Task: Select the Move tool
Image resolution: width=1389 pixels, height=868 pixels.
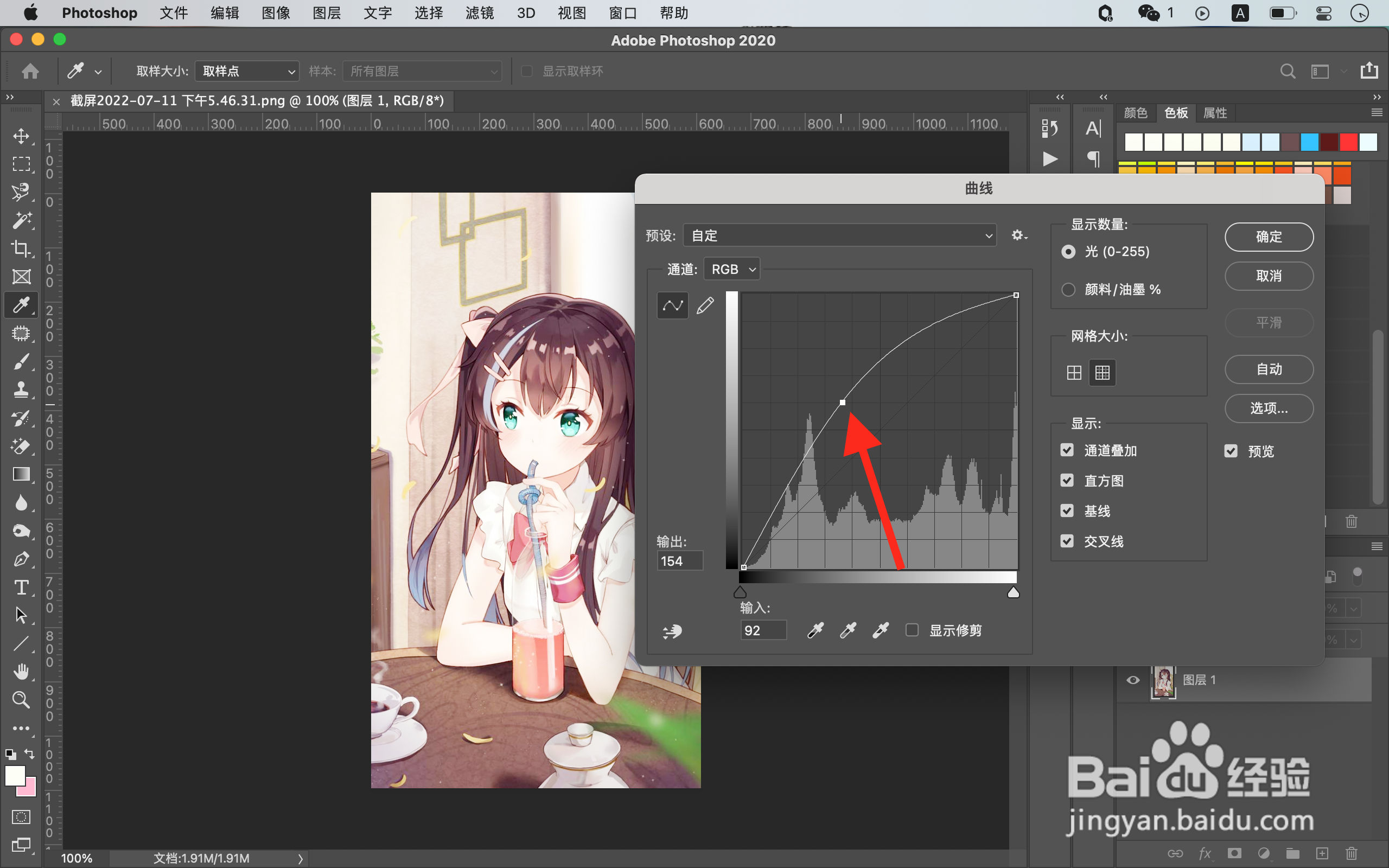Action: point(21,136)
